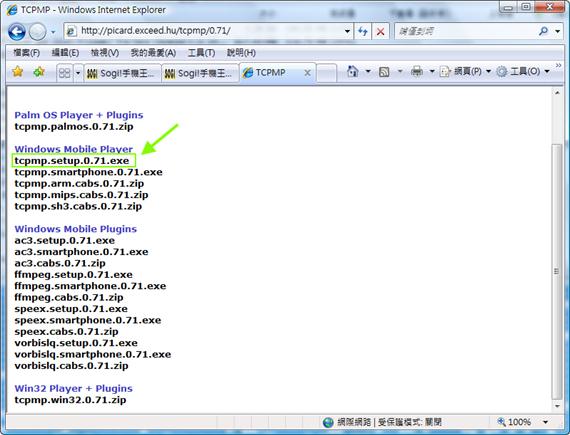Click Windows Mobile Player heading
Viewport: 570px width, 435px height.
(74, 149)
